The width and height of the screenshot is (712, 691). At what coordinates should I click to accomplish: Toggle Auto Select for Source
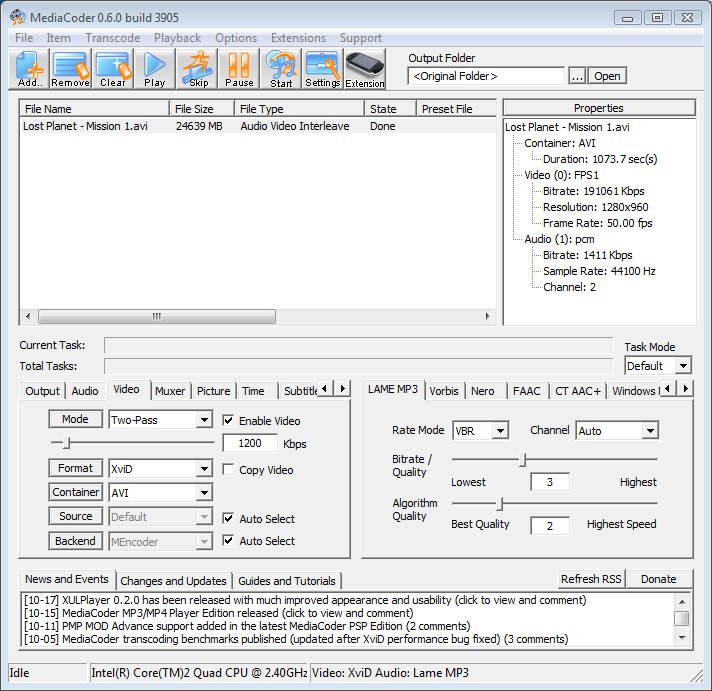click(x=228, y=518)
